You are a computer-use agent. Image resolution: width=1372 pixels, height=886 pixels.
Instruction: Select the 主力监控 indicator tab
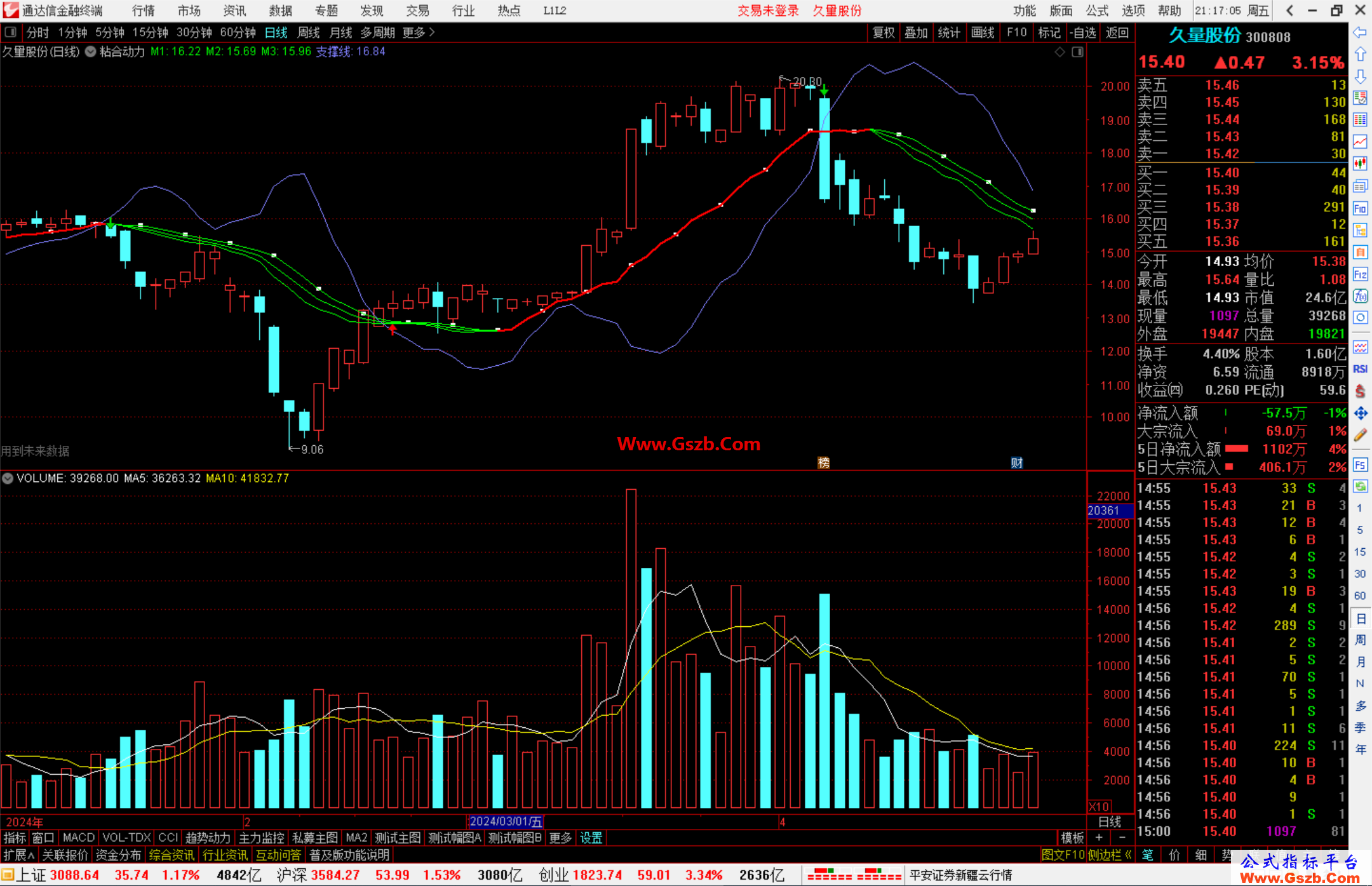click(x=262, y=838)
